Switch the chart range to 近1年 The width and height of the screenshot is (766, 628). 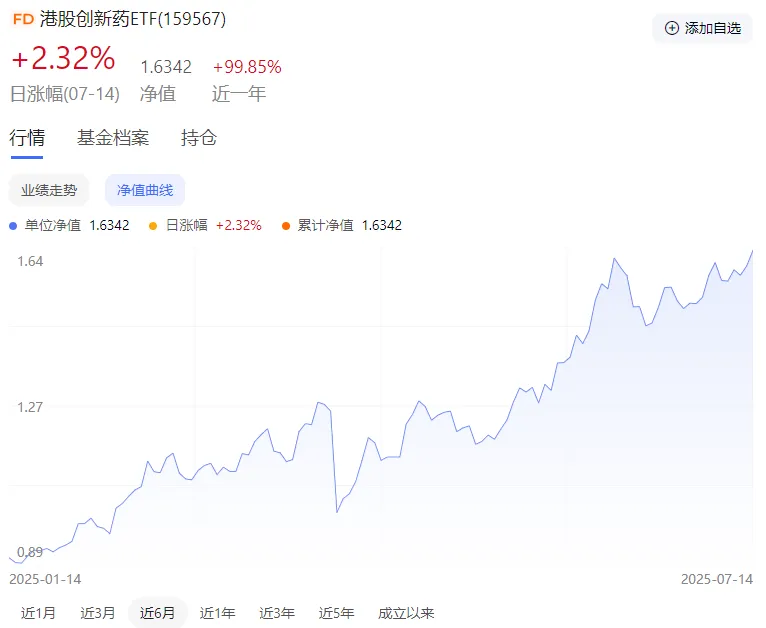[x=217, y=613]
